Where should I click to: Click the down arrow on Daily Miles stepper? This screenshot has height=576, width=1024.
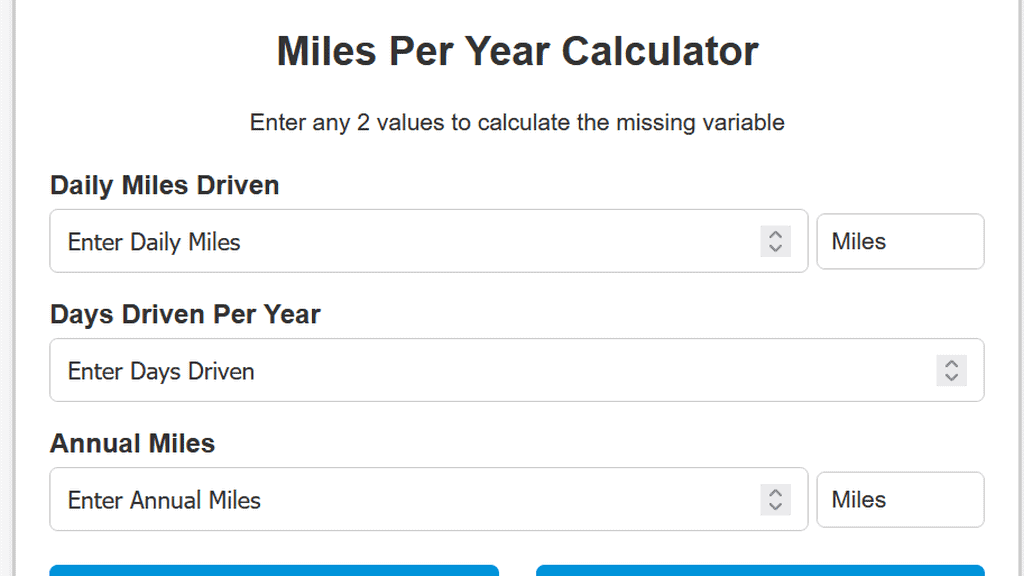[x=776, y=249]
